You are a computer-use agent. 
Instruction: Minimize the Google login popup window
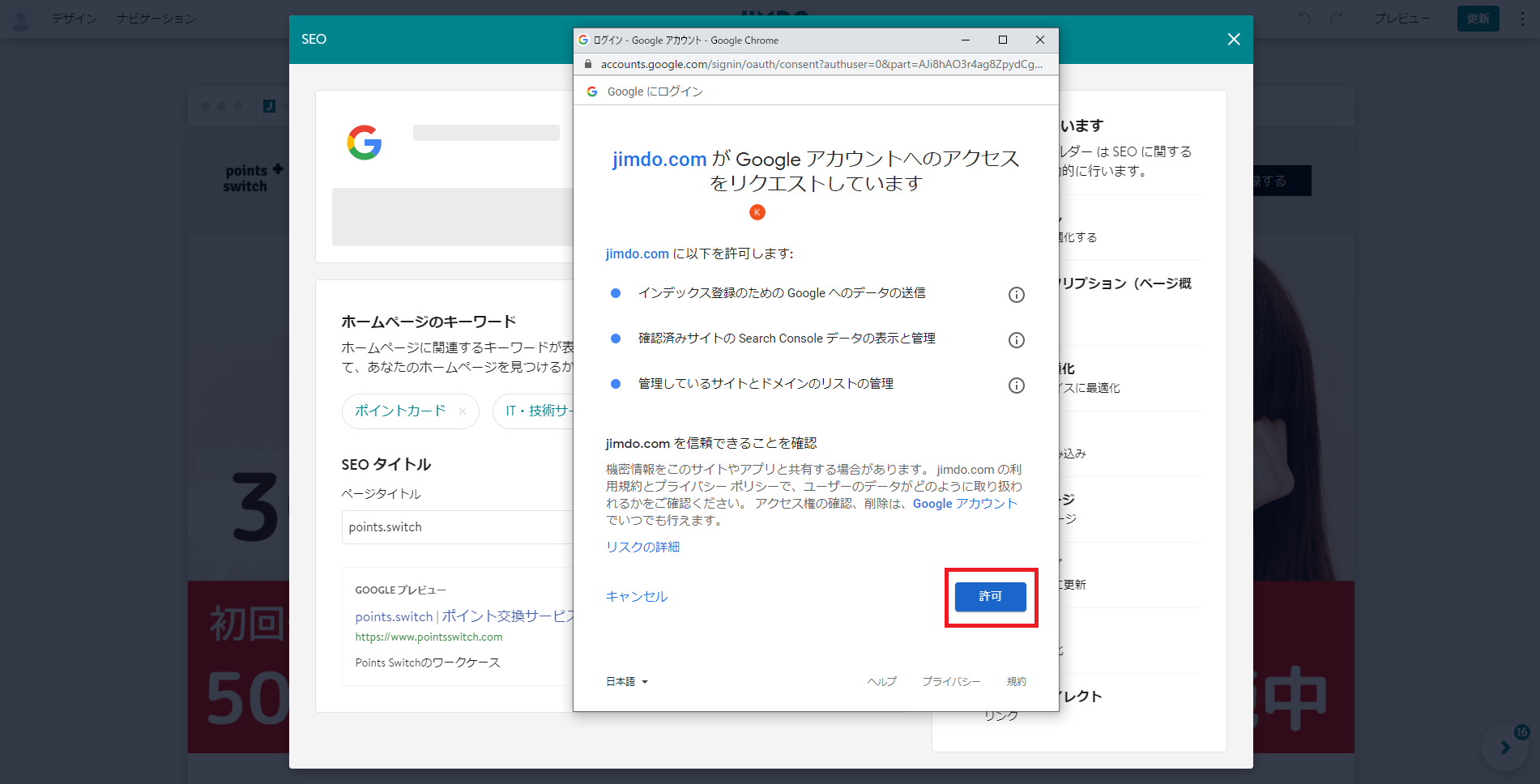pyautogui.click(x=966, y=40)
